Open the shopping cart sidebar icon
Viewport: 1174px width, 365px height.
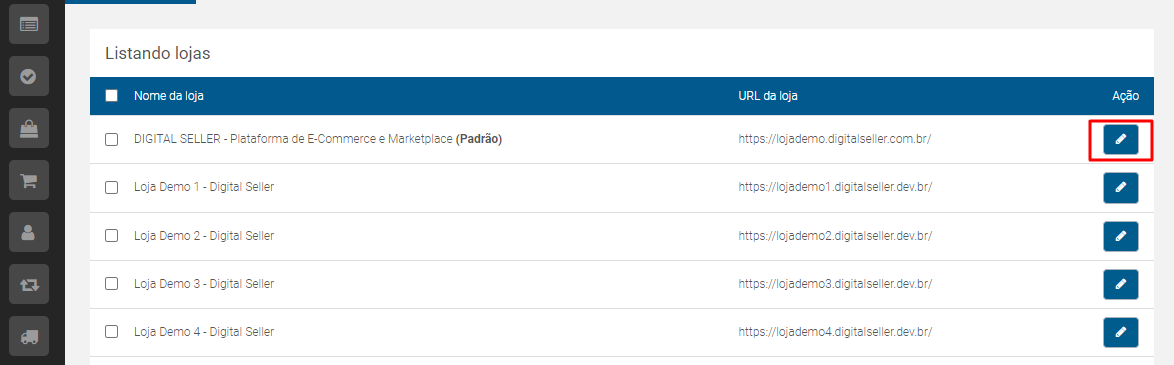click(28, 180)
